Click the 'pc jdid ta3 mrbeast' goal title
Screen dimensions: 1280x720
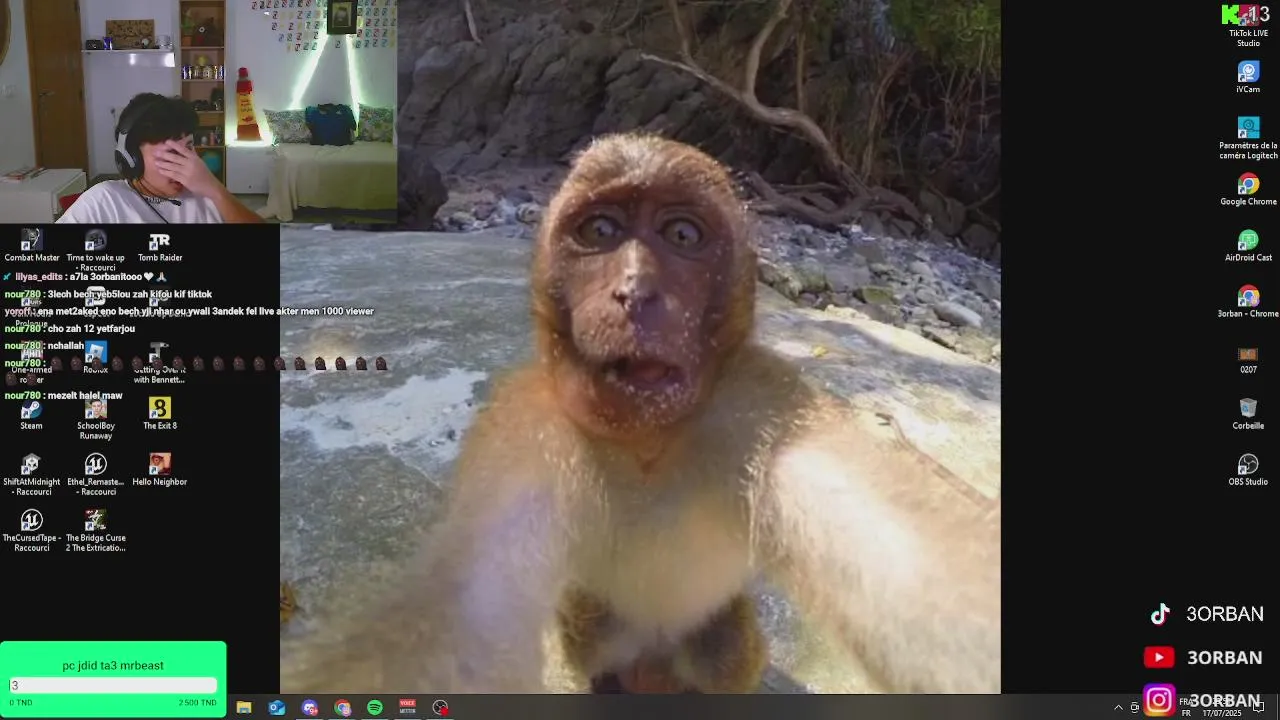click(113, 665)
